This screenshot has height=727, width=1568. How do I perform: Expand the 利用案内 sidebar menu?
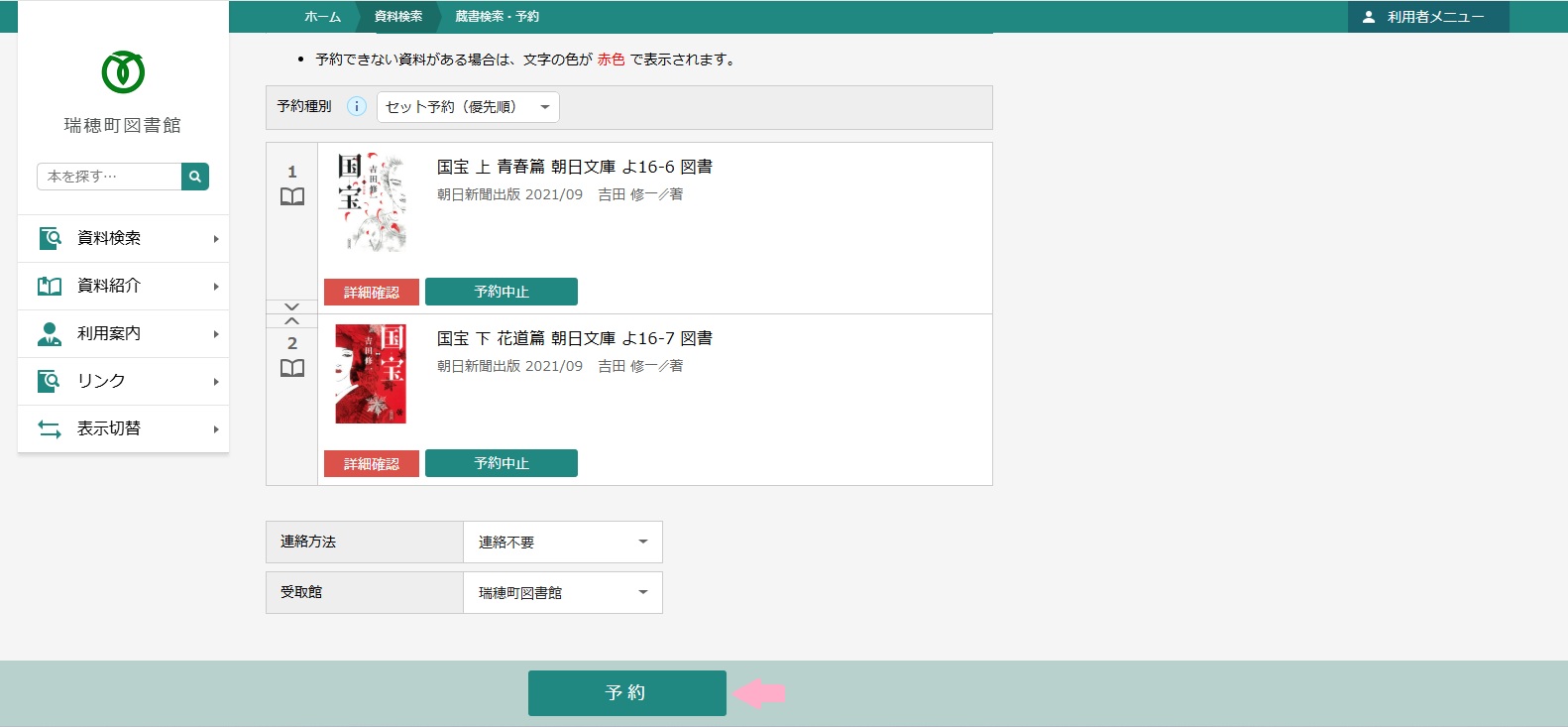(x=124, y=334)
